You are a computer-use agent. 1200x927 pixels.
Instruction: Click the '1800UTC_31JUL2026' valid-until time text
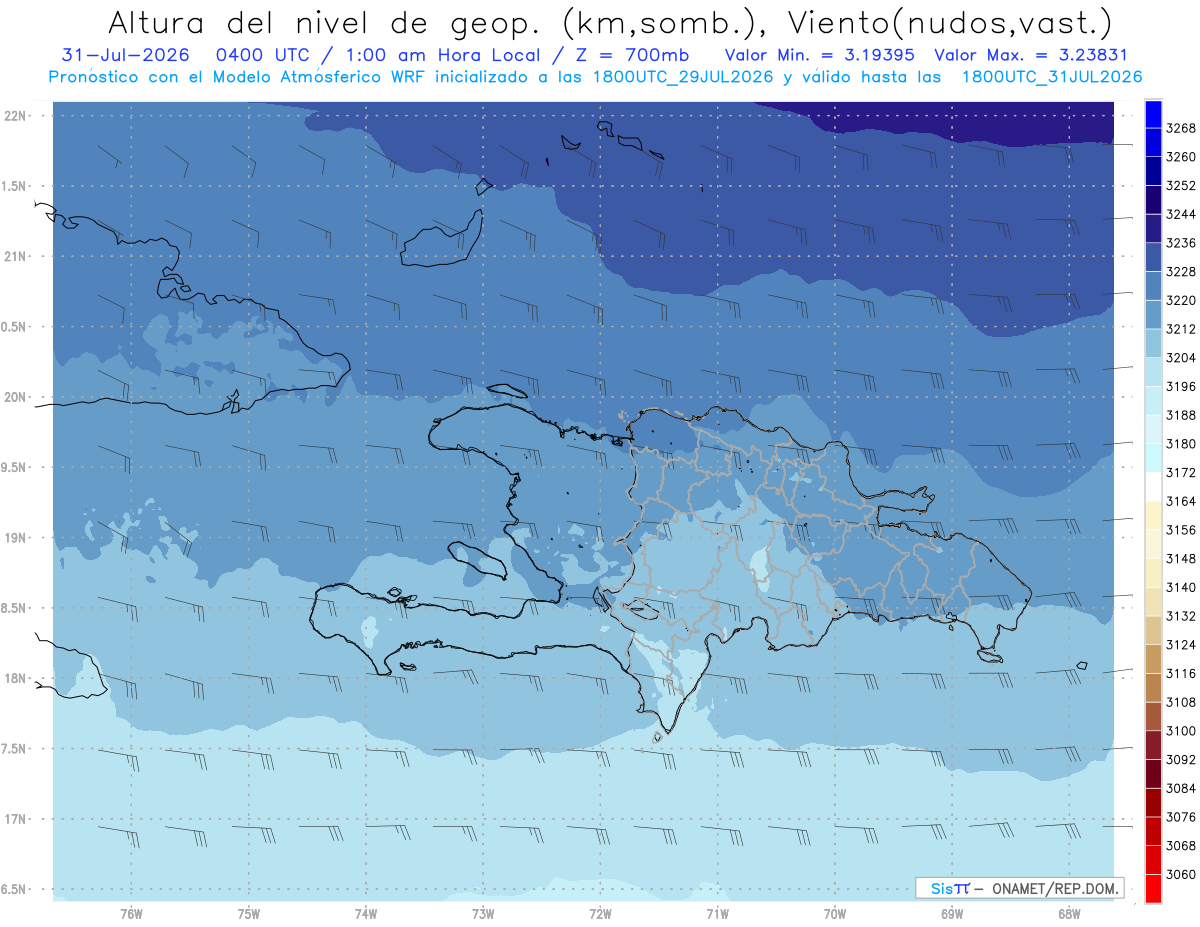click(x=1052, y=77)
